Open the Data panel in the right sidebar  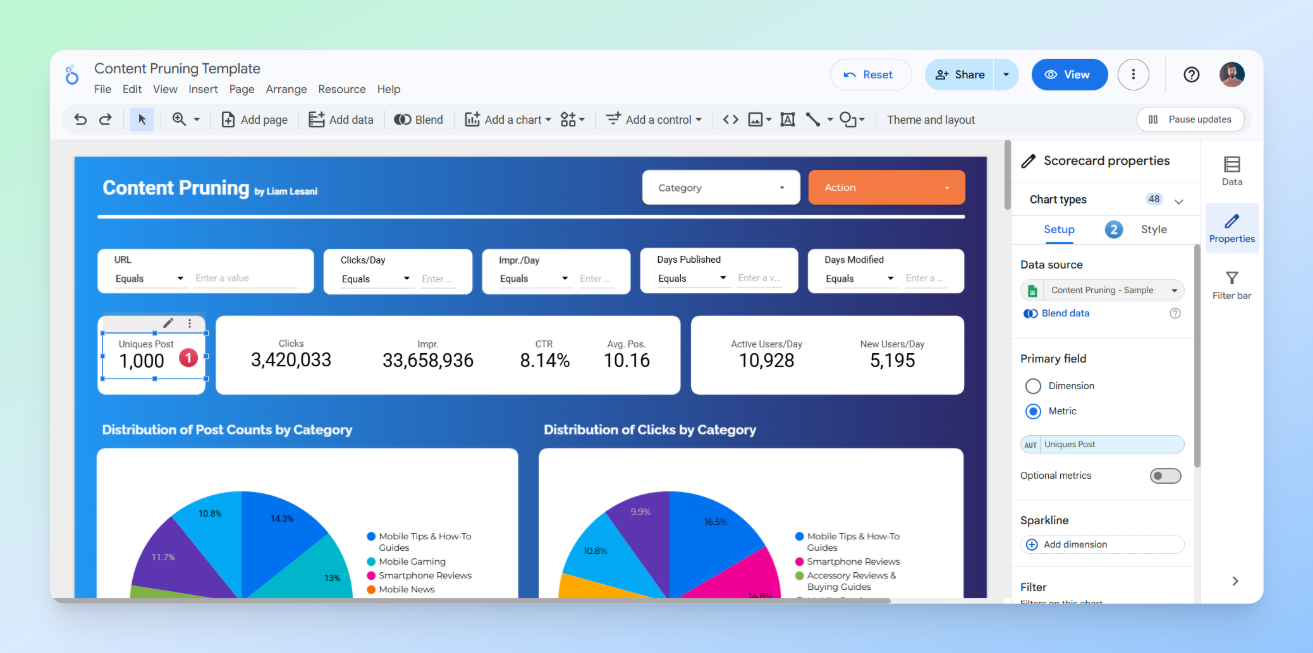(x=1231, y=170)
